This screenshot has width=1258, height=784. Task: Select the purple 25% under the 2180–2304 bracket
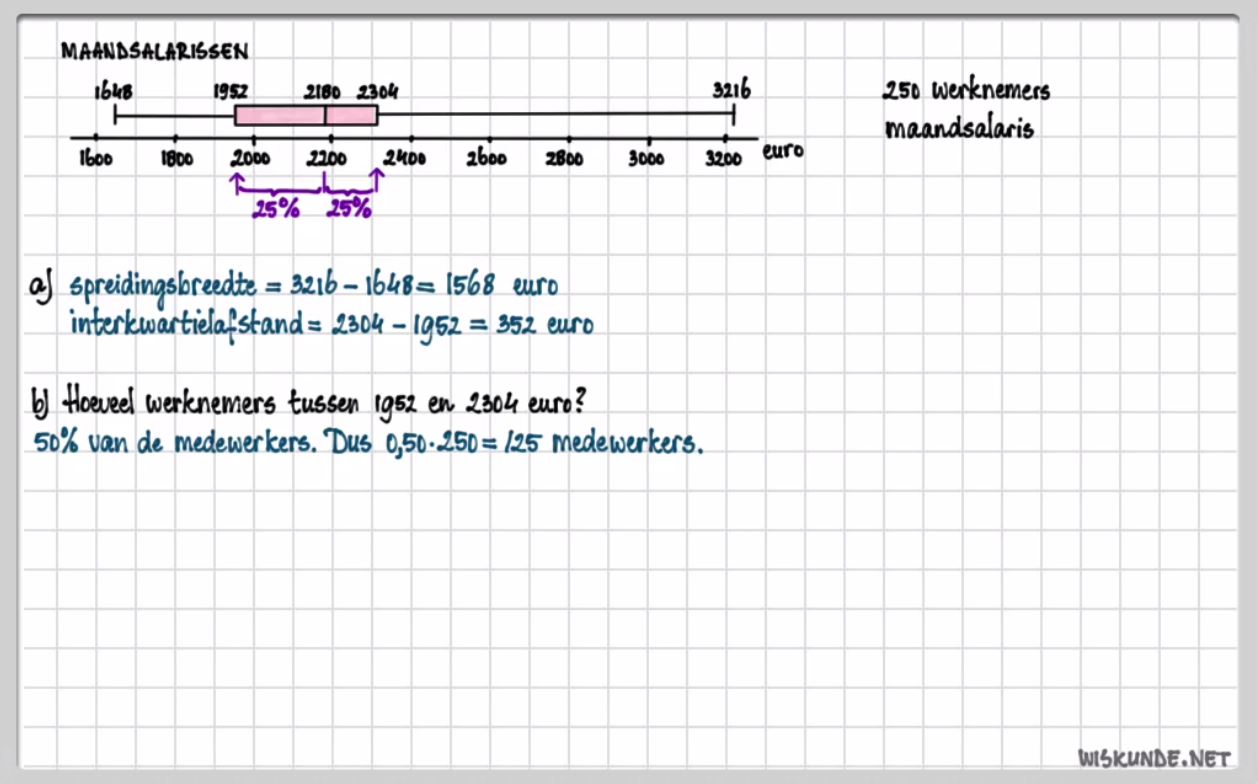pos(349,209)
